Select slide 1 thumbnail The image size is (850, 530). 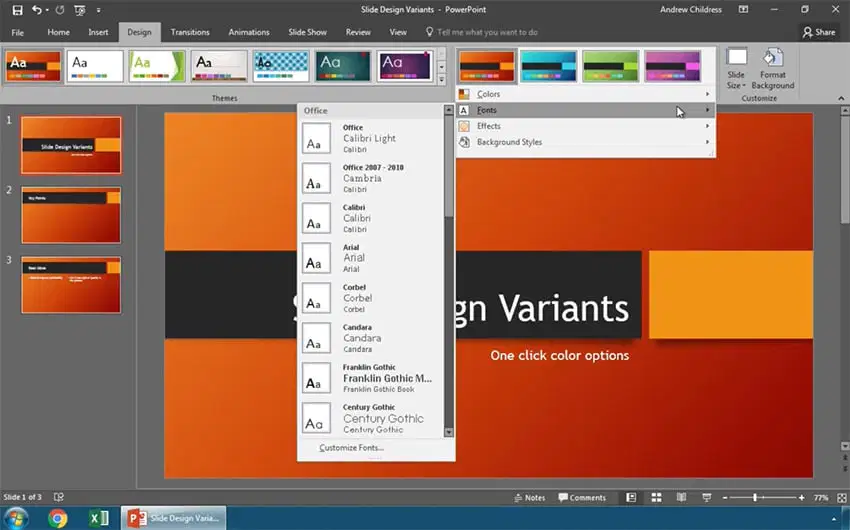(71, 145)
